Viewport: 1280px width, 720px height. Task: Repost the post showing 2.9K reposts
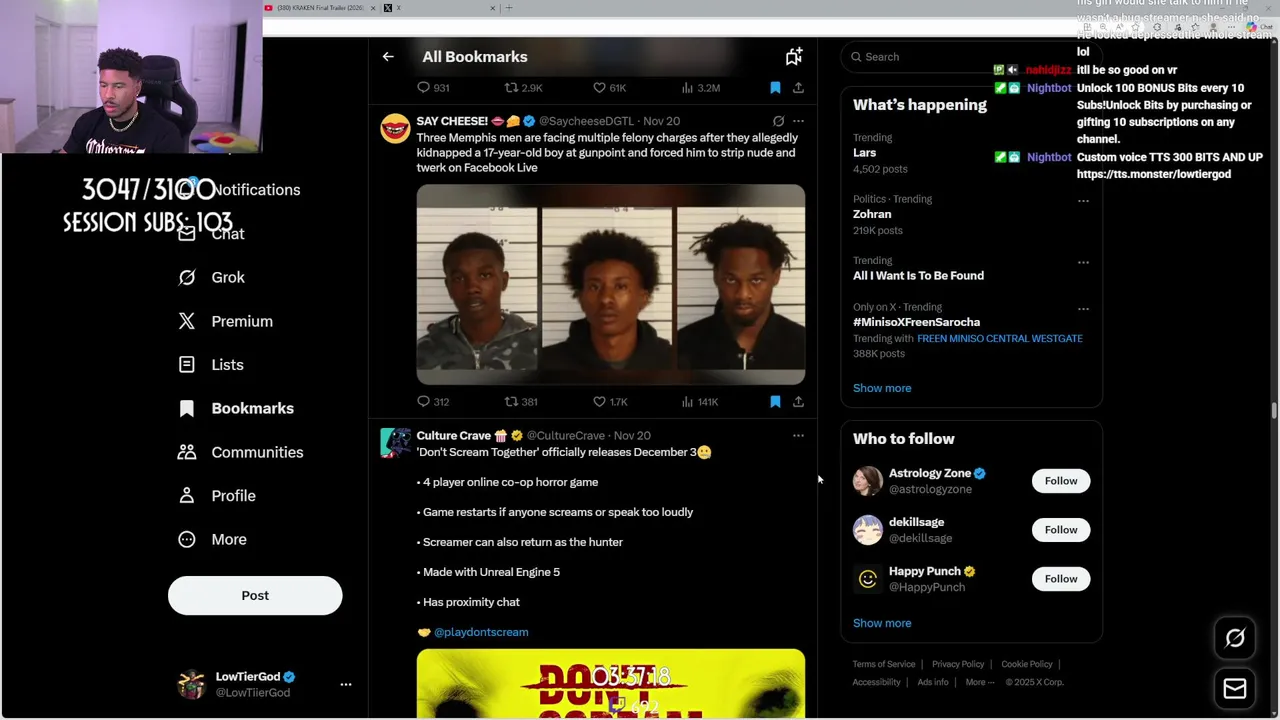coord(523,88)
